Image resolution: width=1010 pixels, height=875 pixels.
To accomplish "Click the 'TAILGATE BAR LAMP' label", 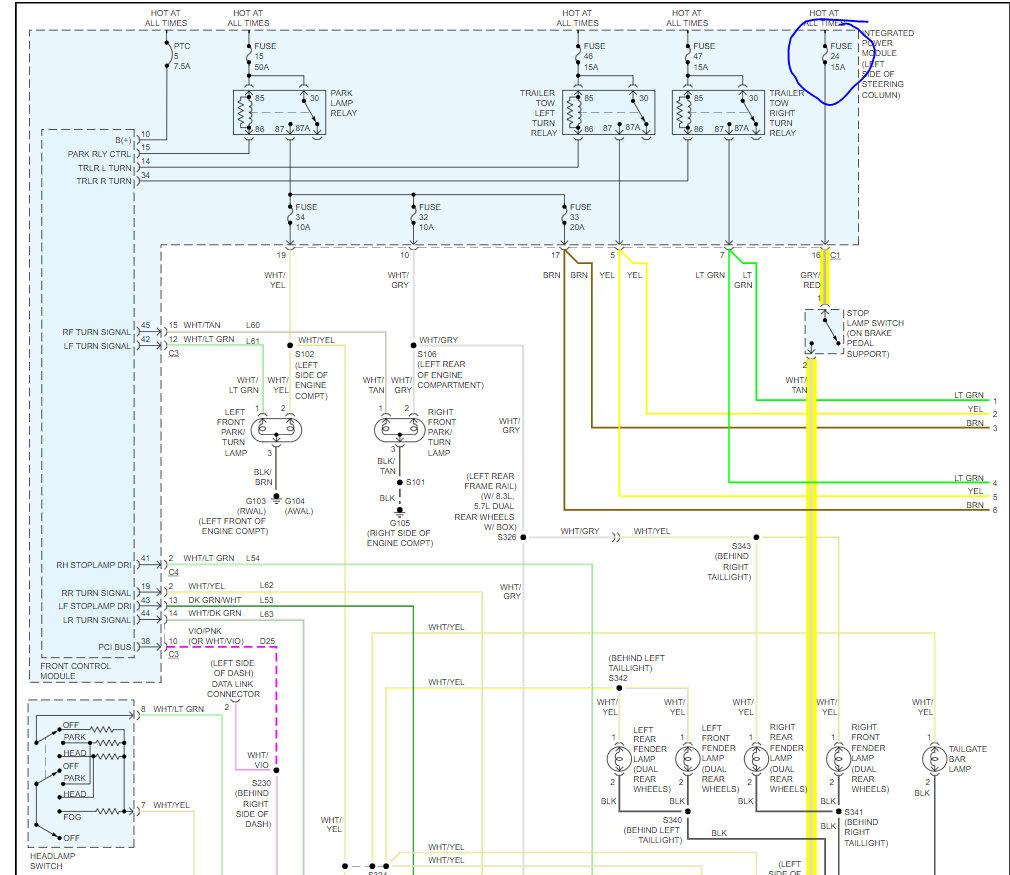I will [x=967, y=758].
